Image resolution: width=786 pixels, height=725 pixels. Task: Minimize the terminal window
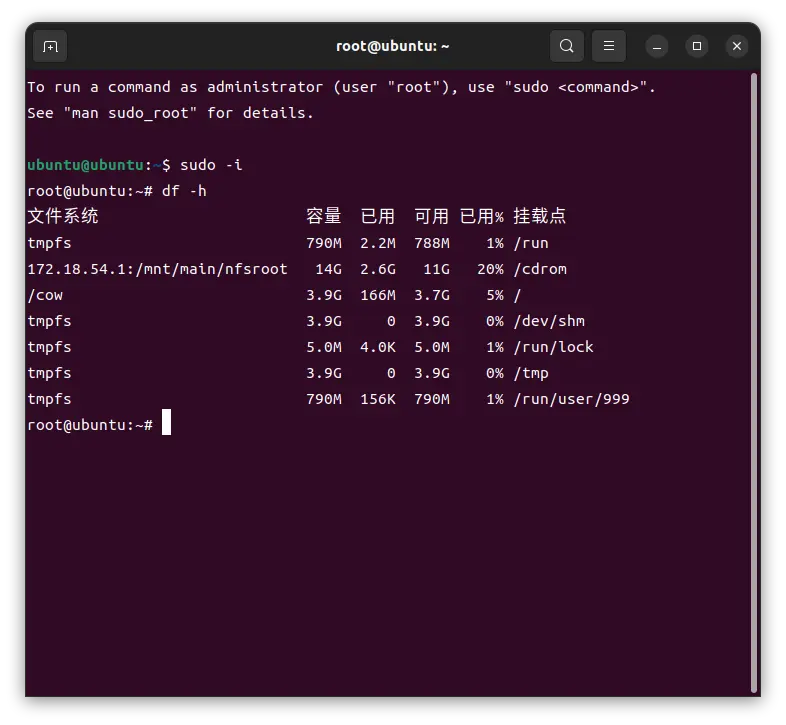point(657,46)
